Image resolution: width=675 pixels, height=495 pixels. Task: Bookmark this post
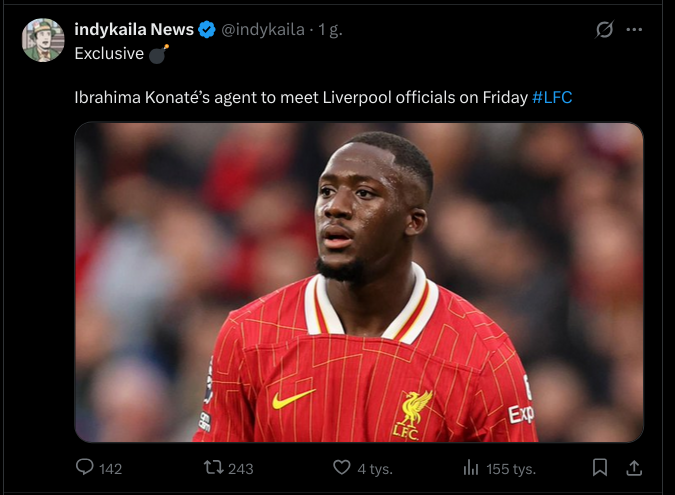599,467
